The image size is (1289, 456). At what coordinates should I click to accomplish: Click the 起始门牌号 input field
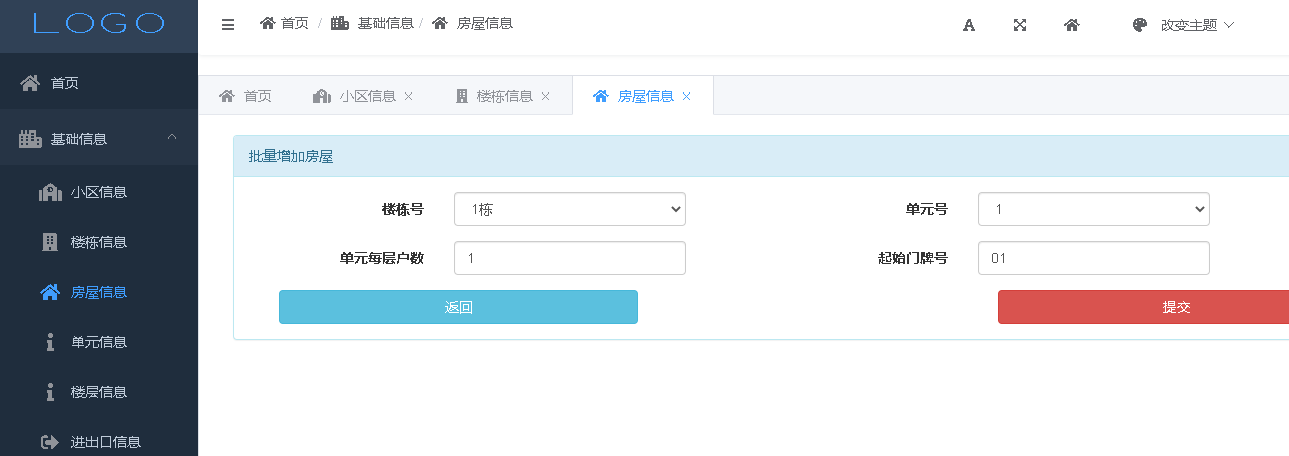click(x=1093, y=258)
